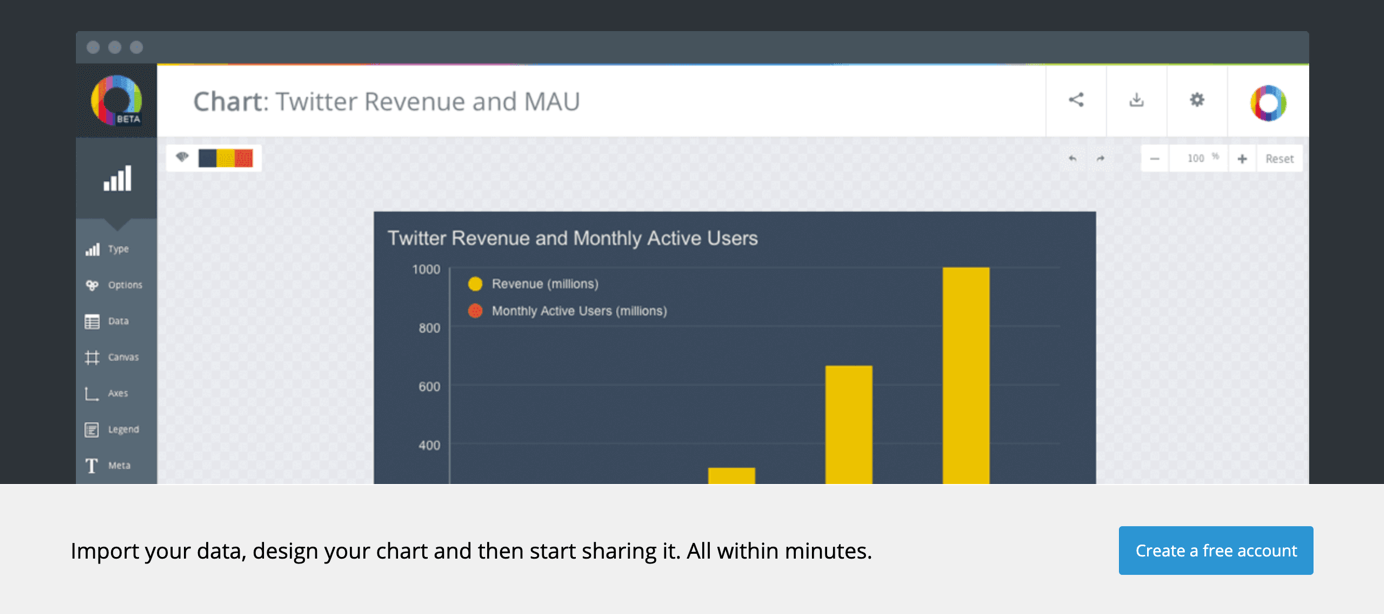Click the "800" y-axis label
This screenshot has height=614, width=1384.
pyautogui.click(x=429, y=328)
